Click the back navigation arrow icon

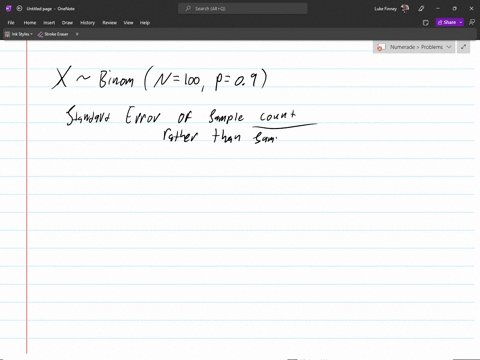point(19,9)
